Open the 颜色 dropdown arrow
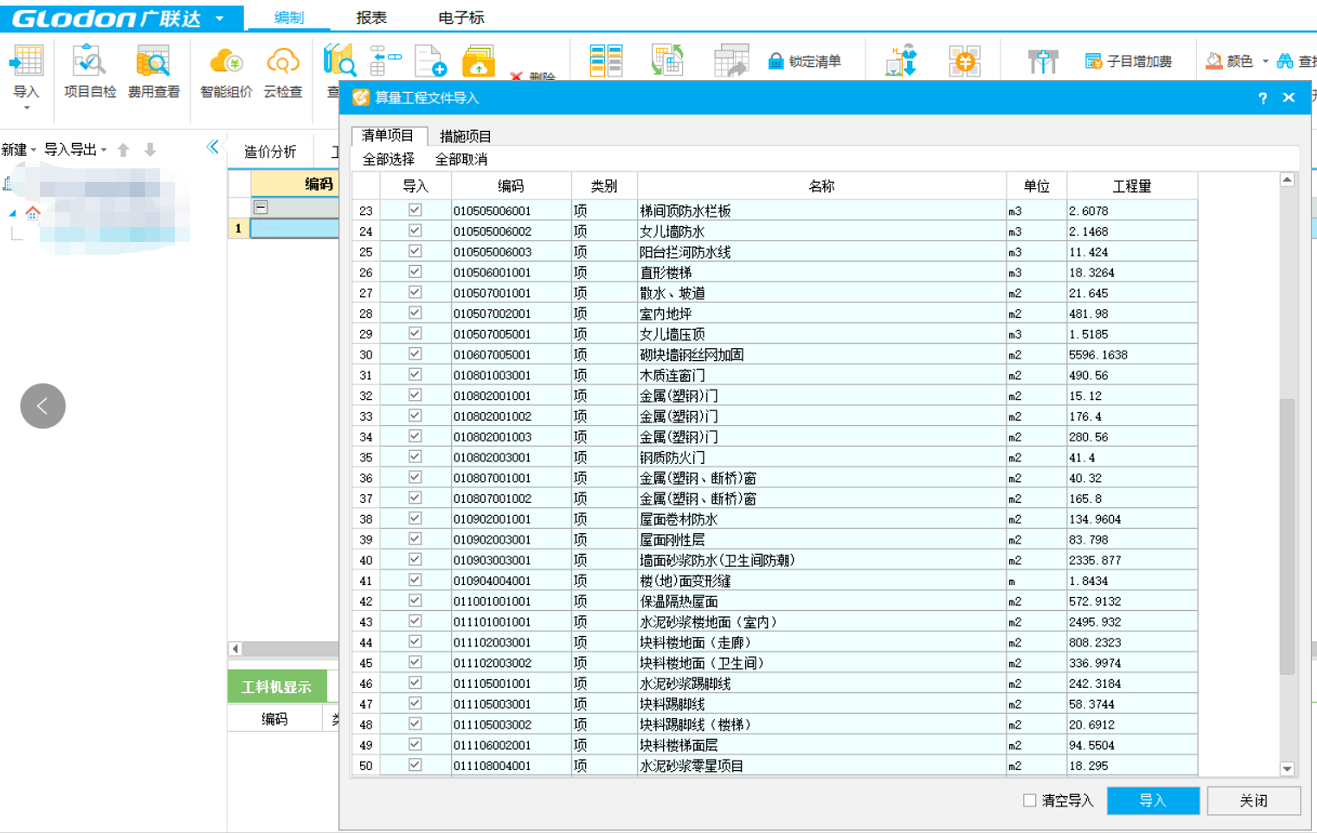 pos(1265,62)
